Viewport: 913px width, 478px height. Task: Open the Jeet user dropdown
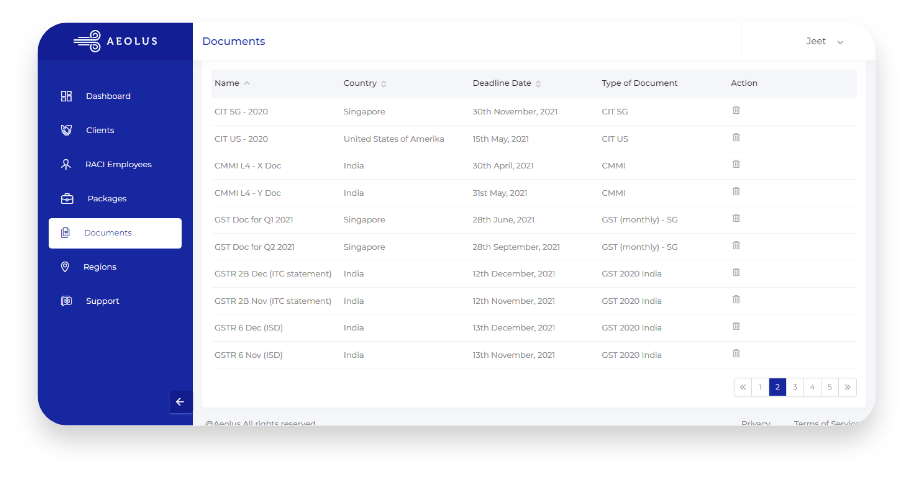pos(824,41)
